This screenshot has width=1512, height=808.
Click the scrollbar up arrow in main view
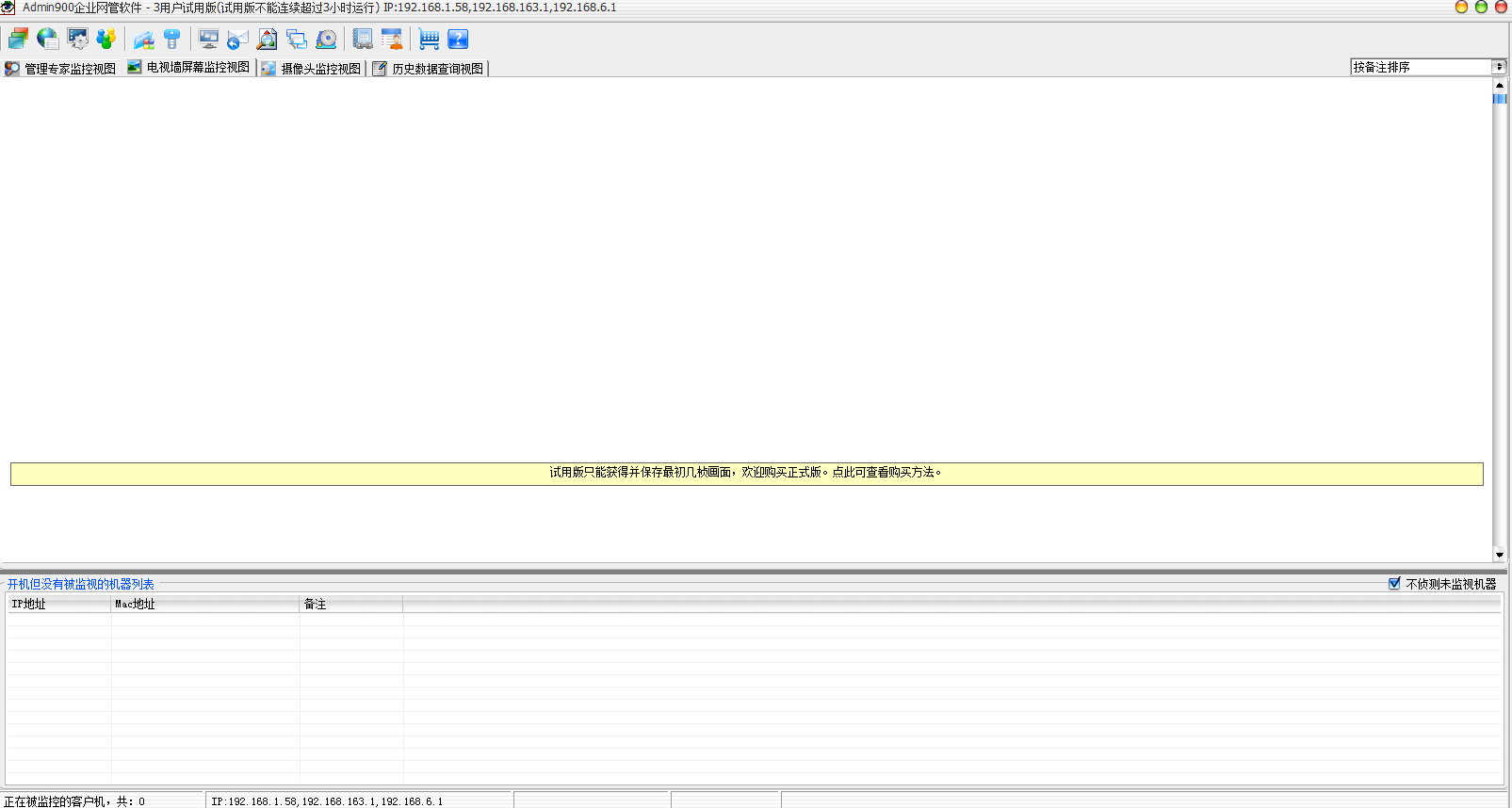(x=1499, y=85)
